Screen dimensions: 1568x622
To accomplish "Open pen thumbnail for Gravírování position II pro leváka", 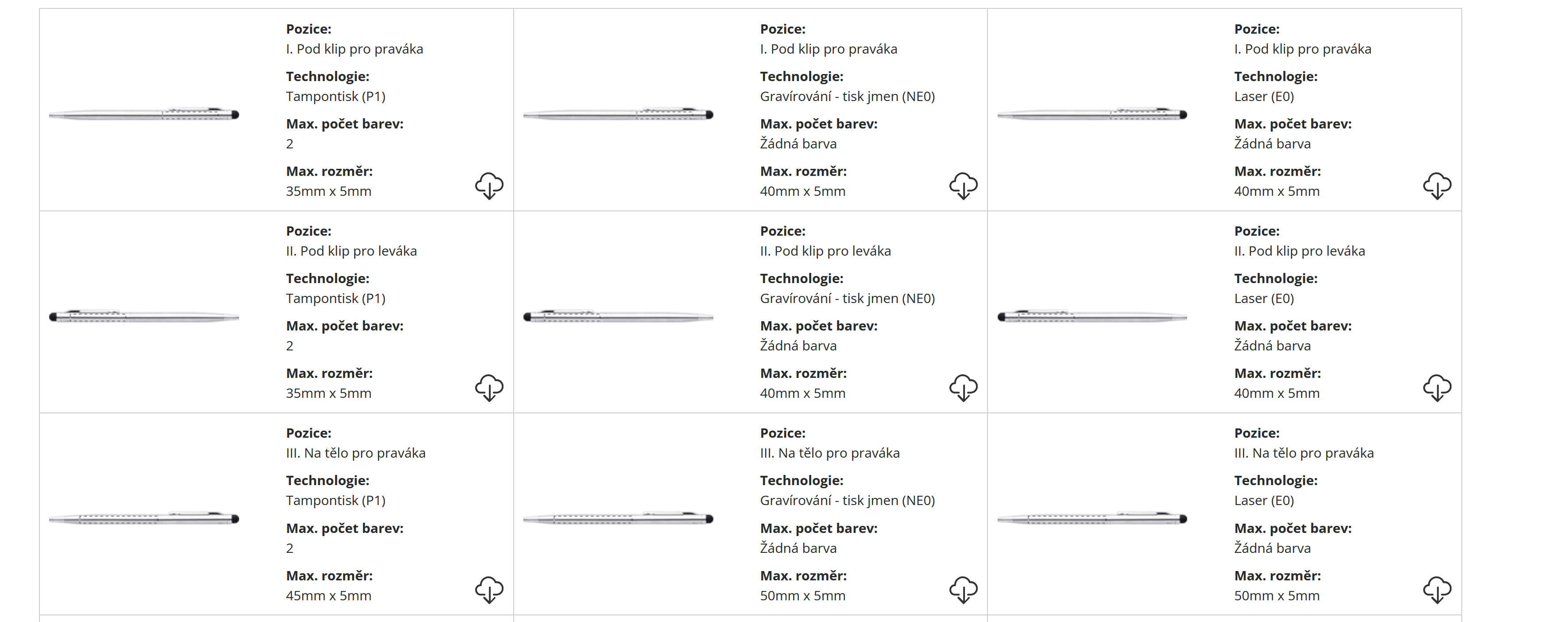I will coord(618,316).
